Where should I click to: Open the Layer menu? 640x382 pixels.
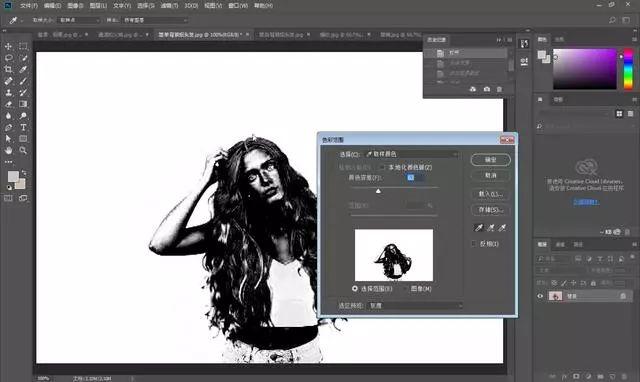click(x=98, y=6)
